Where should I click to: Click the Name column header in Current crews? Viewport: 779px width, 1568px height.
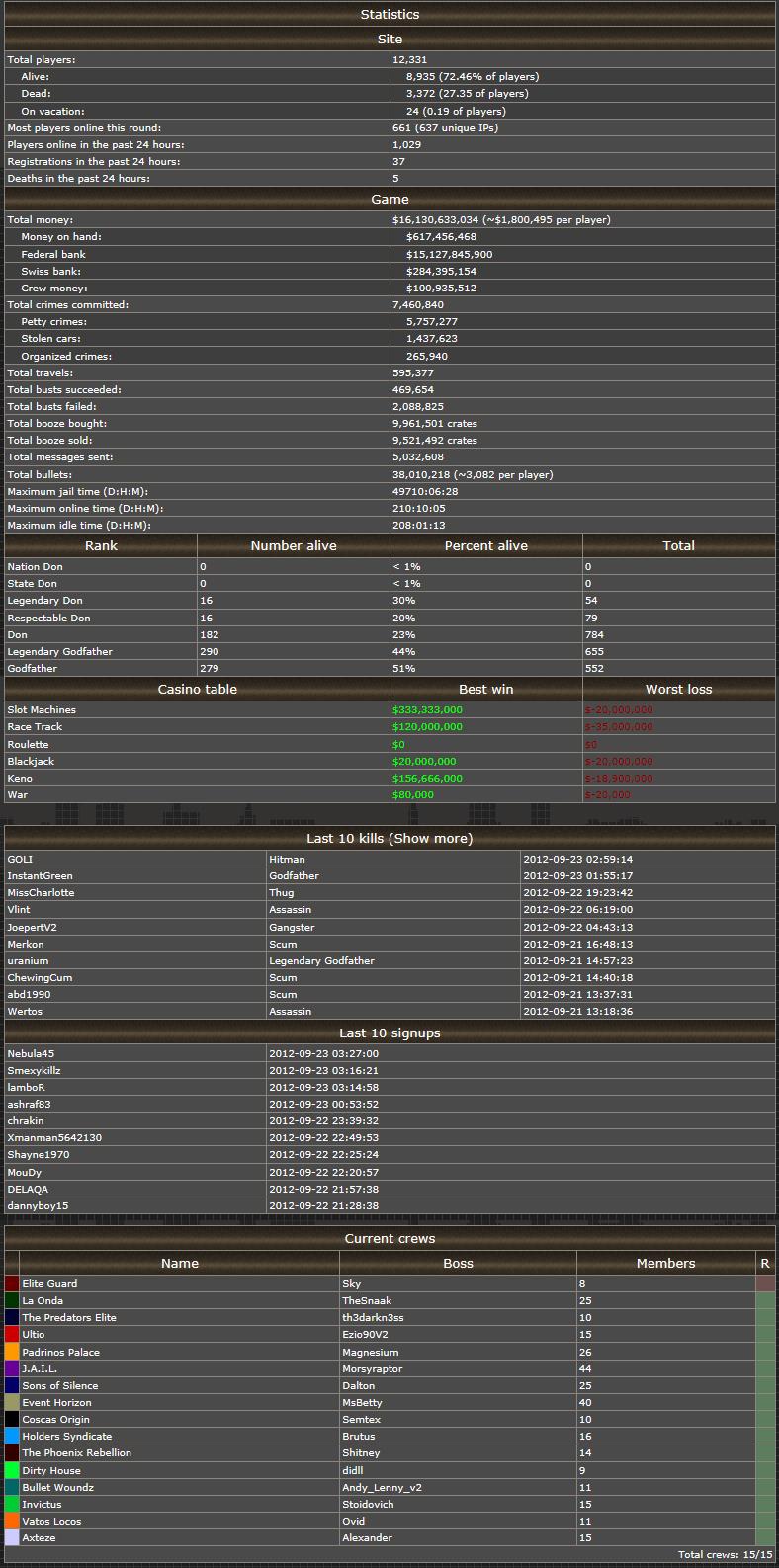pos(180,1264)
